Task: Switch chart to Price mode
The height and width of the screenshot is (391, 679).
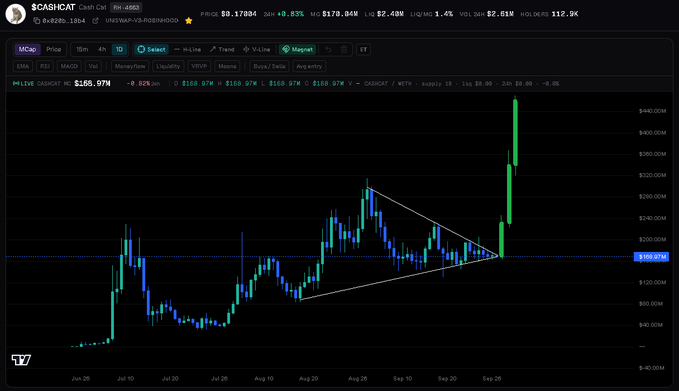Action: click(x=54, y=49)
